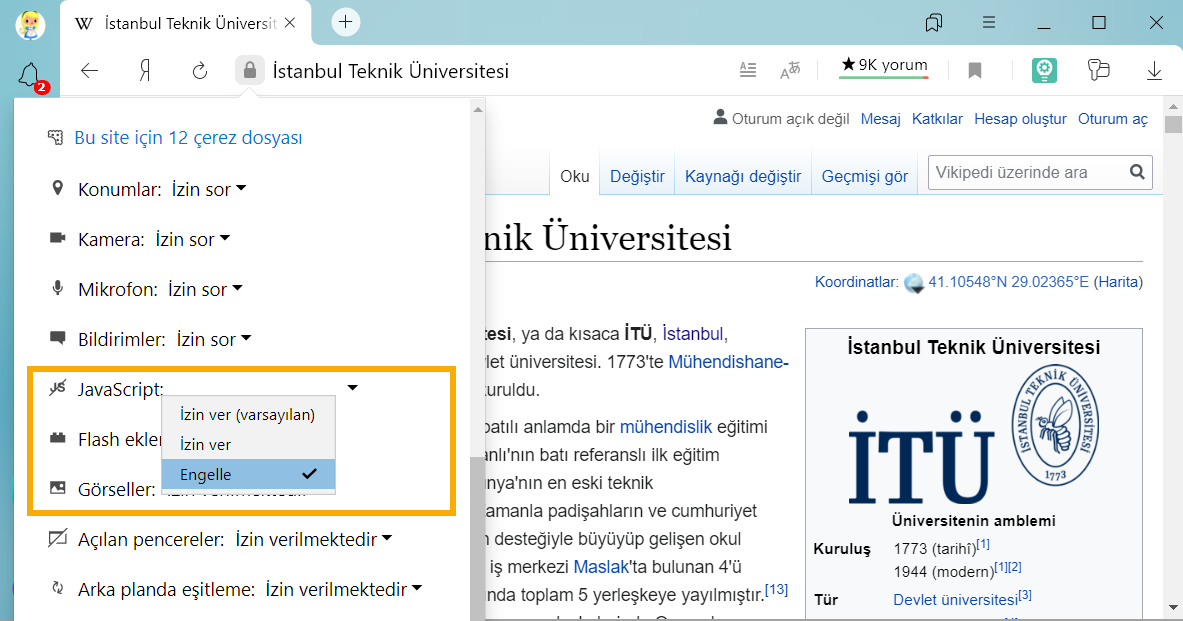Click the notifications bell icon
Screen dimensions: 1183x621
click(x=29, y=75)
